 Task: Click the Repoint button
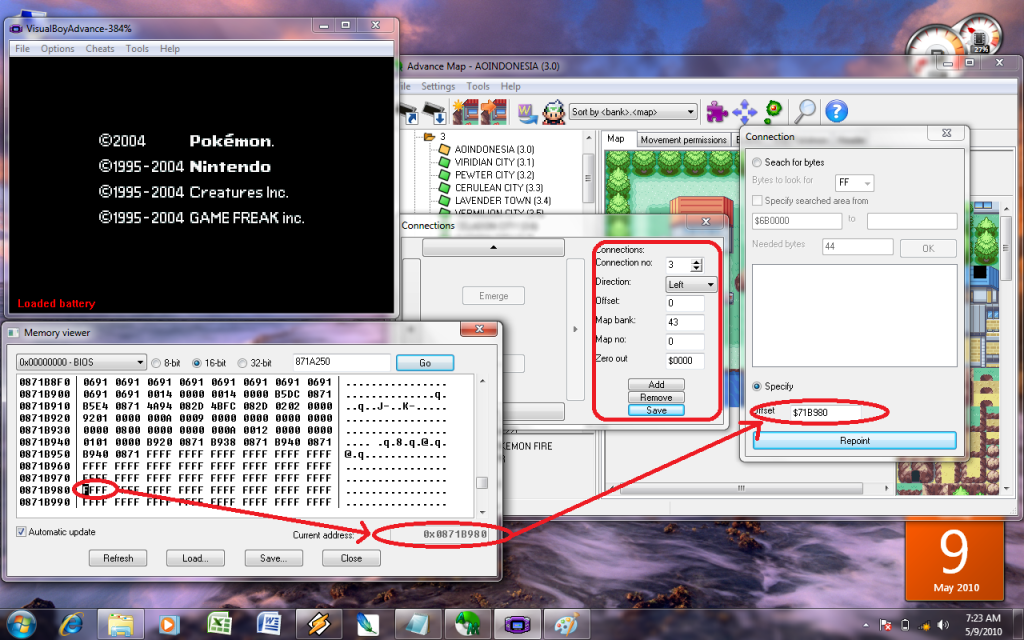[854, 441]
